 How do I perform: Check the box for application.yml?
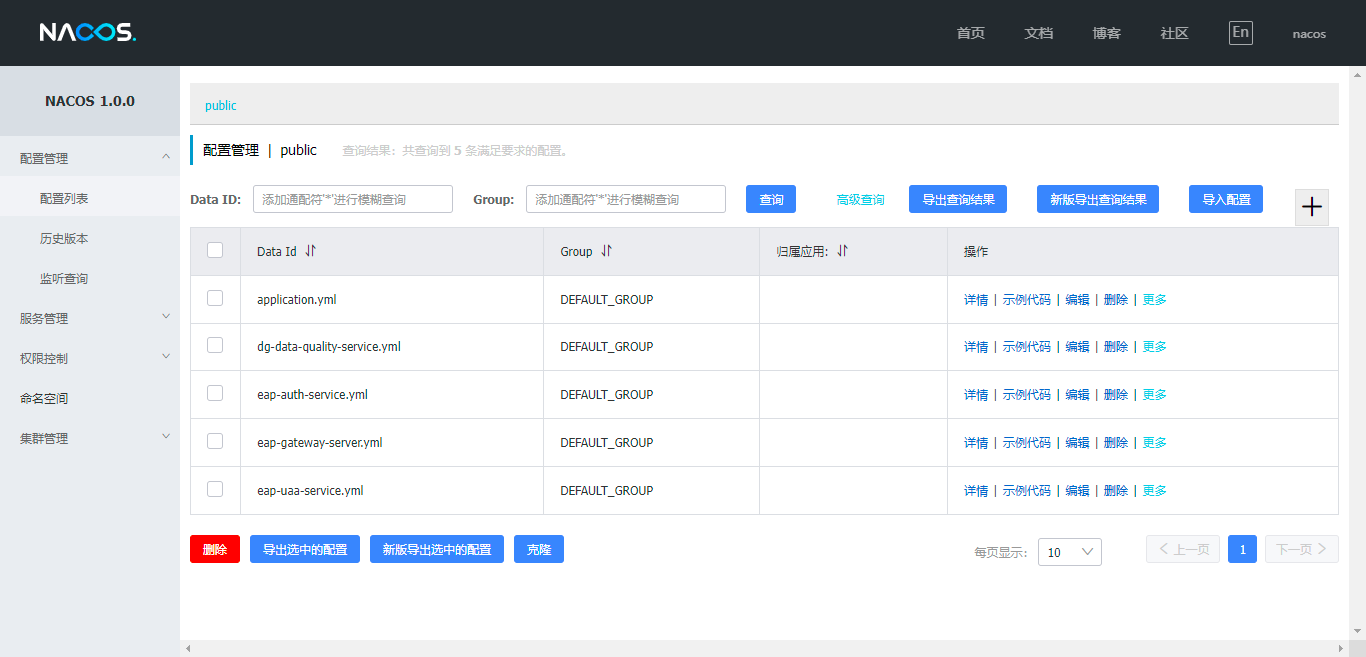point(215,298)
